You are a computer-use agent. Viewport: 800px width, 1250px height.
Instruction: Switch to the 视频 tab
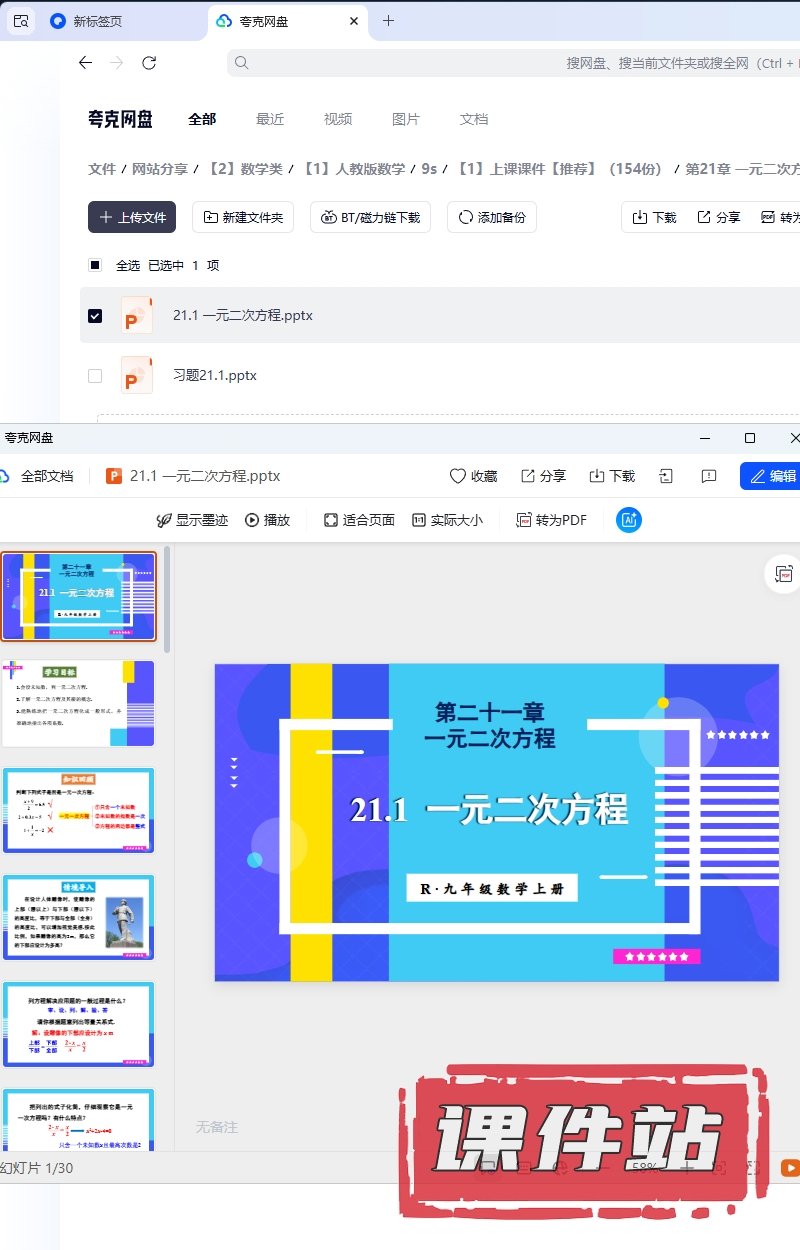pos(338,119)
